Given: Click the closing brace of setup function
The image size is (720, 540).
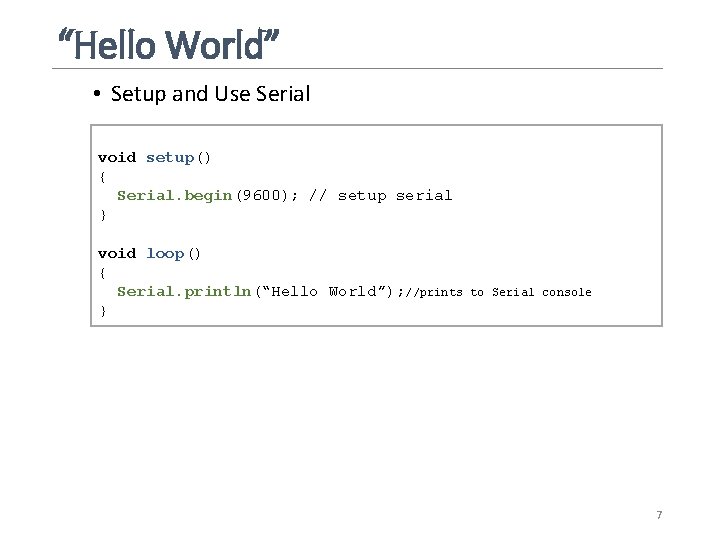Looking at the screenshot, I should [x=102, y=215].
